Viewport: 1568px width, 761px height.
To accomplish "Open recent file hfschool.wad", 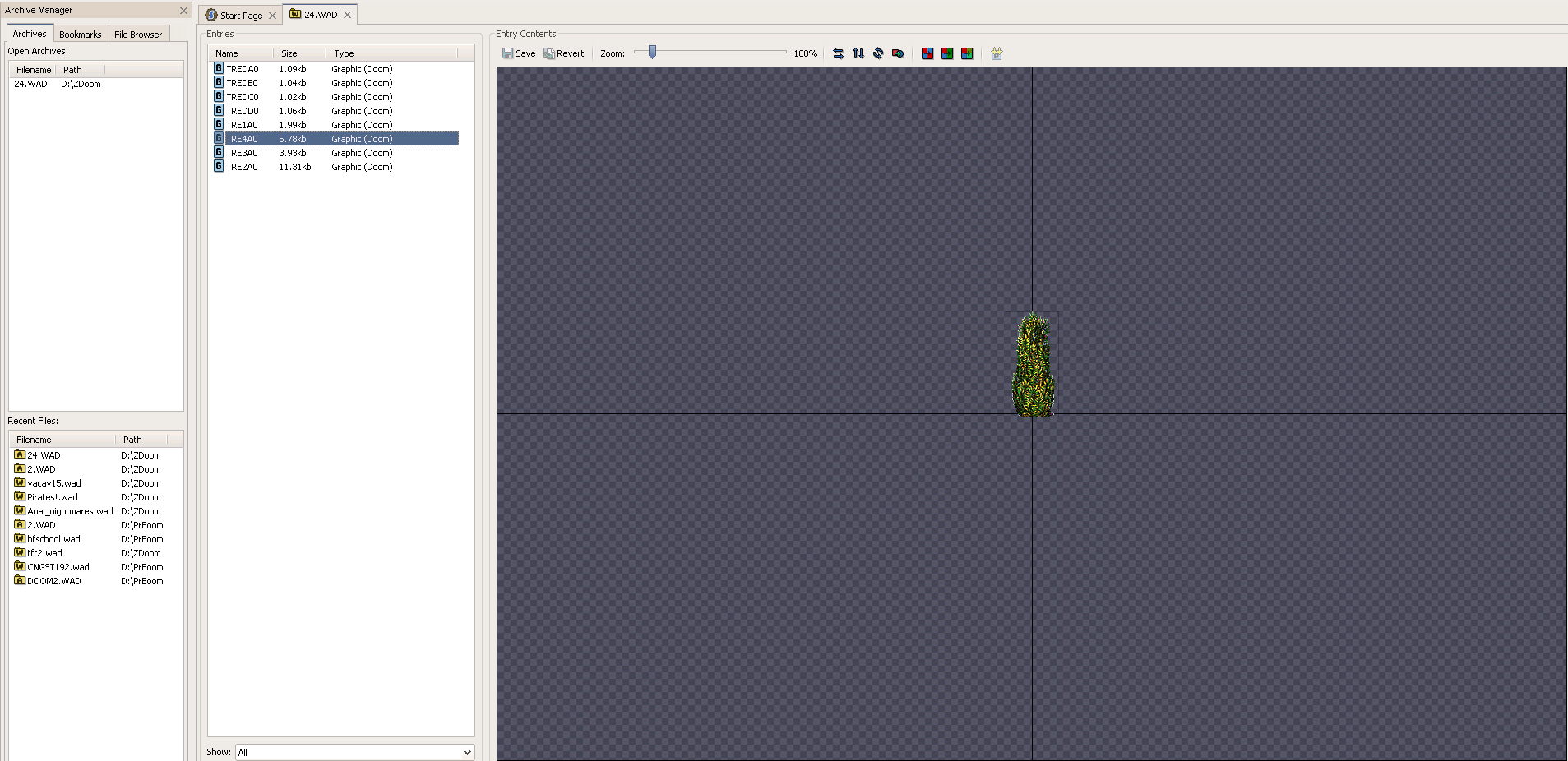I will tap(53, 539).
